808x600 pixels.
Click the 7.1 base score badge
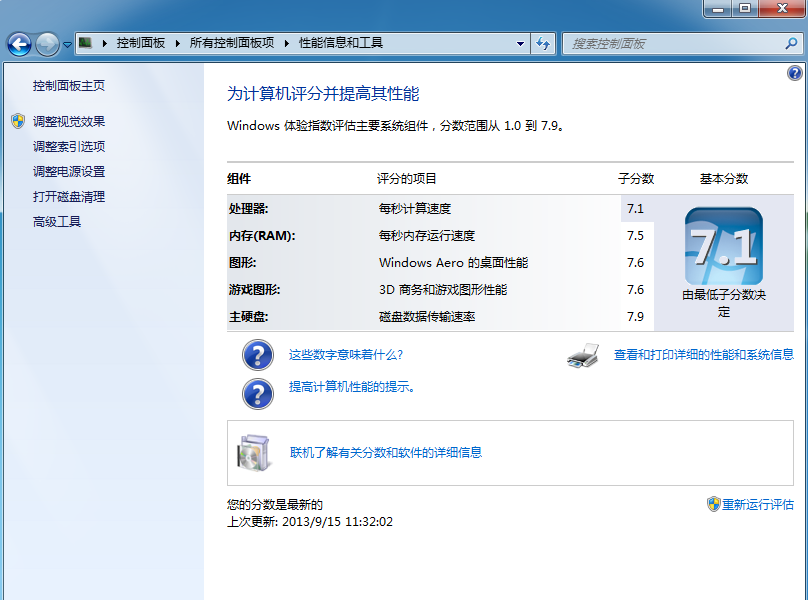tap(723, 246)
